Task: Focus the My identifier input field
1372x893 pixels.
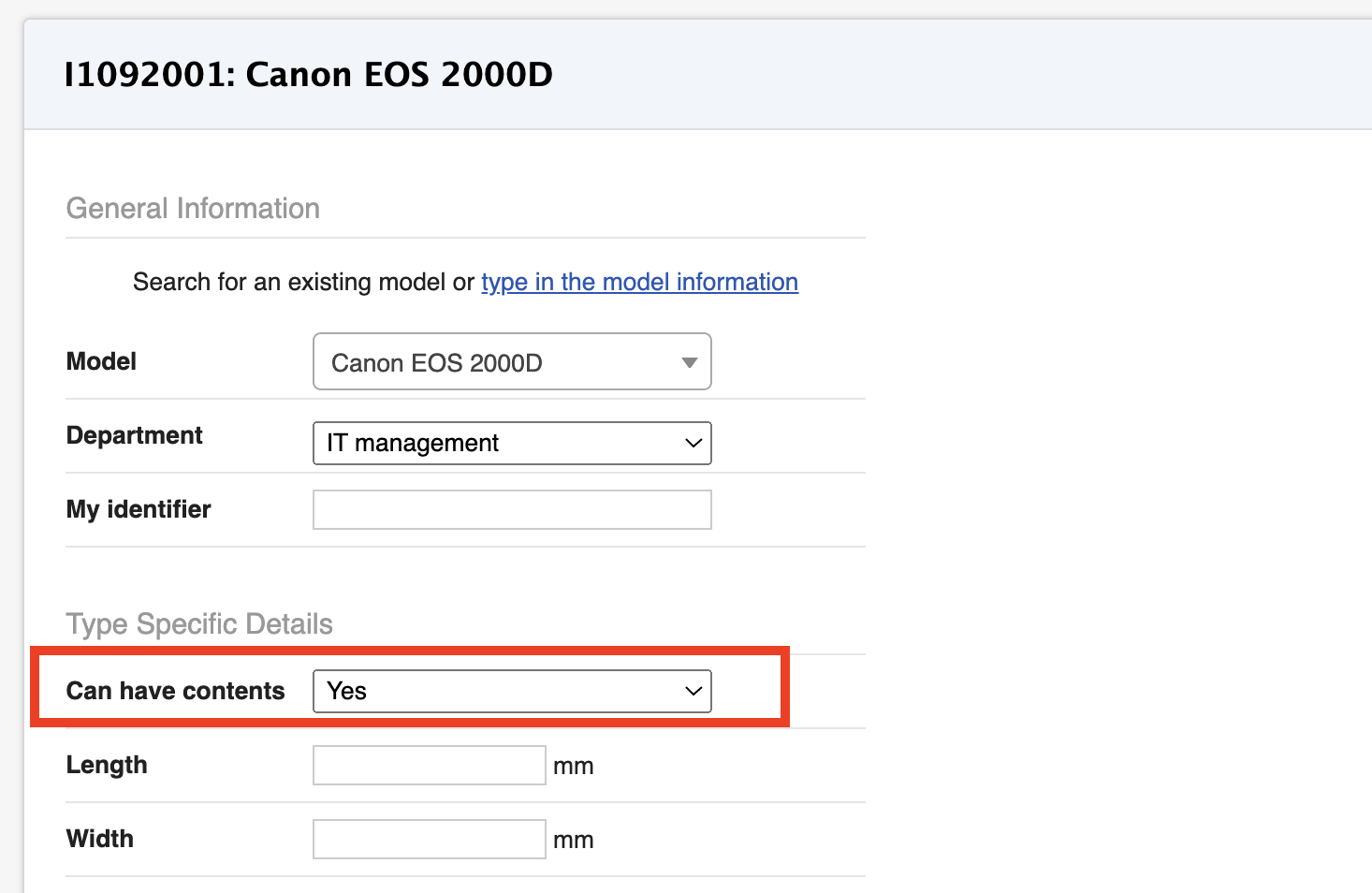Action: [x=512, y=509]
